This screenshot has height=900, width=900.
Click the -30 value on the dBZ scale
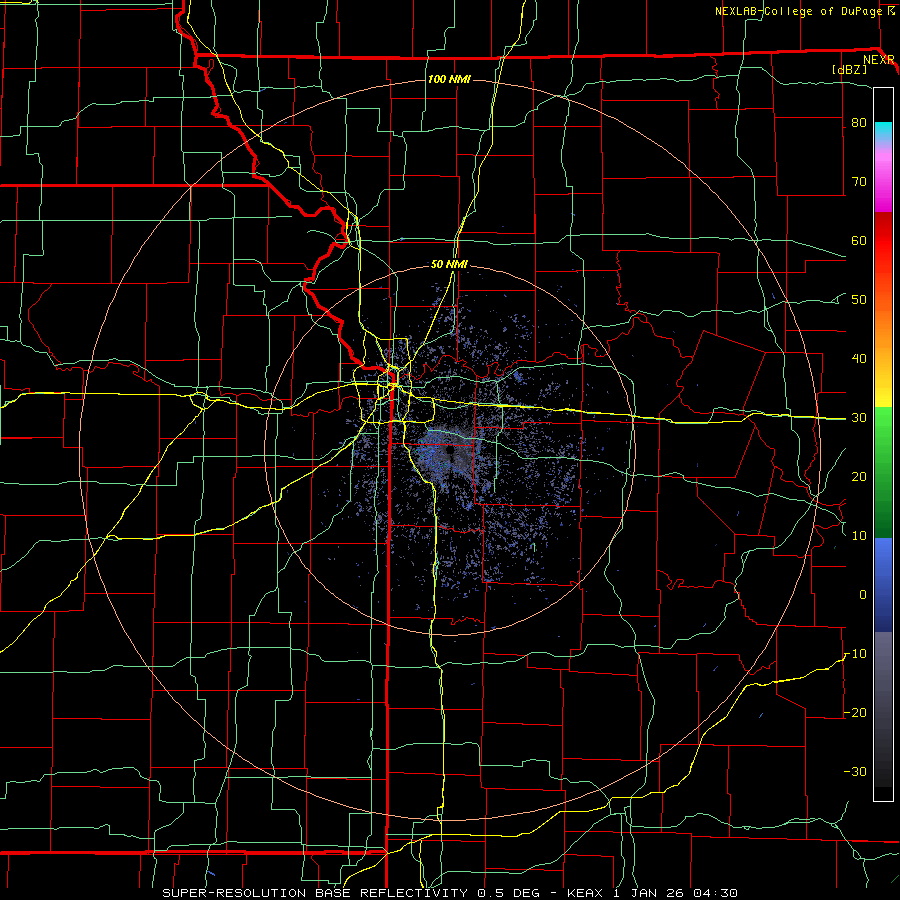[x=855, y=771]
